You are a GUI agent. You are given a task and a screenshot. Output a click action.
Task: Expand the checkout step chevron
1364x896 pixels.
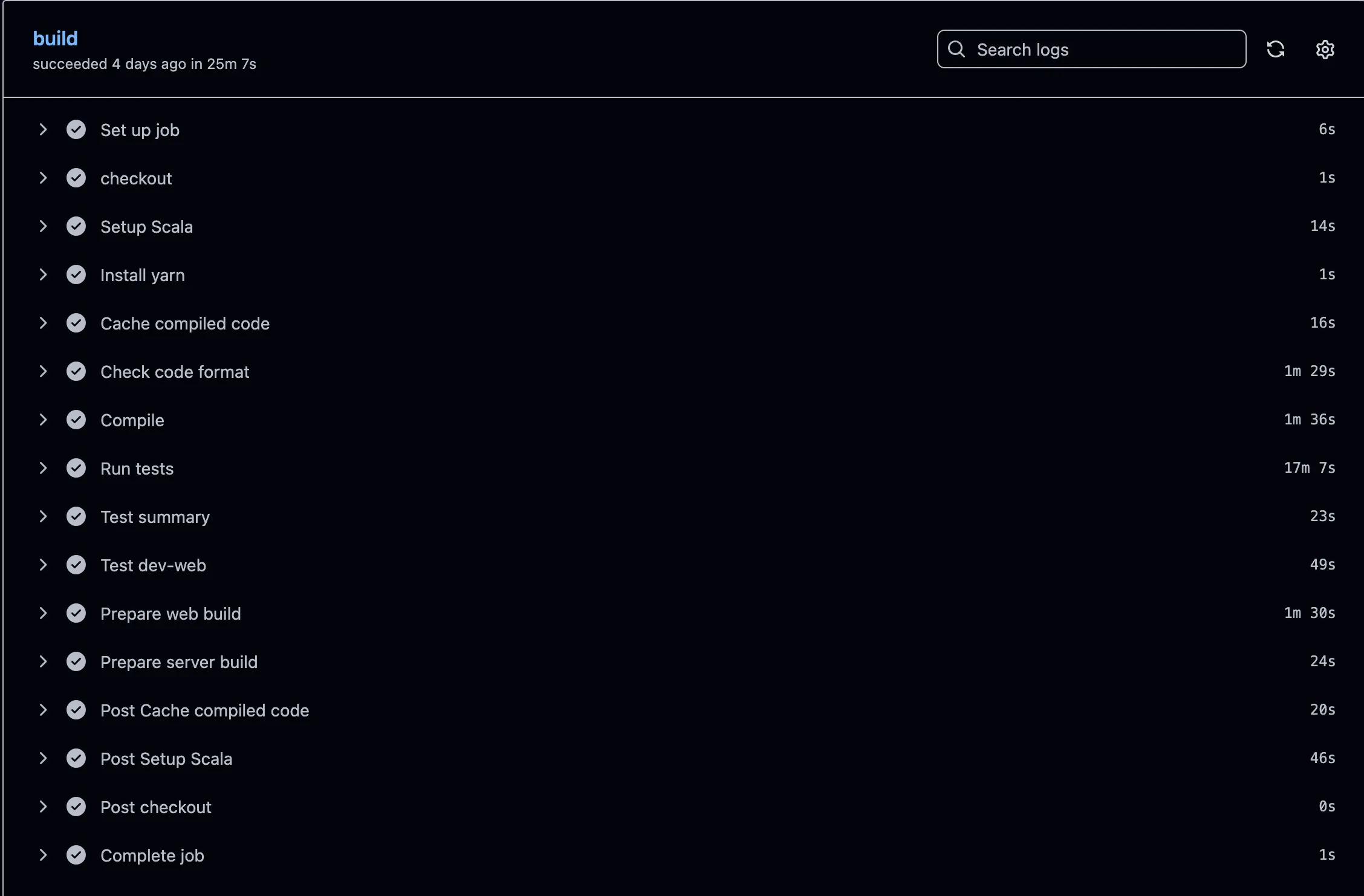43,178
